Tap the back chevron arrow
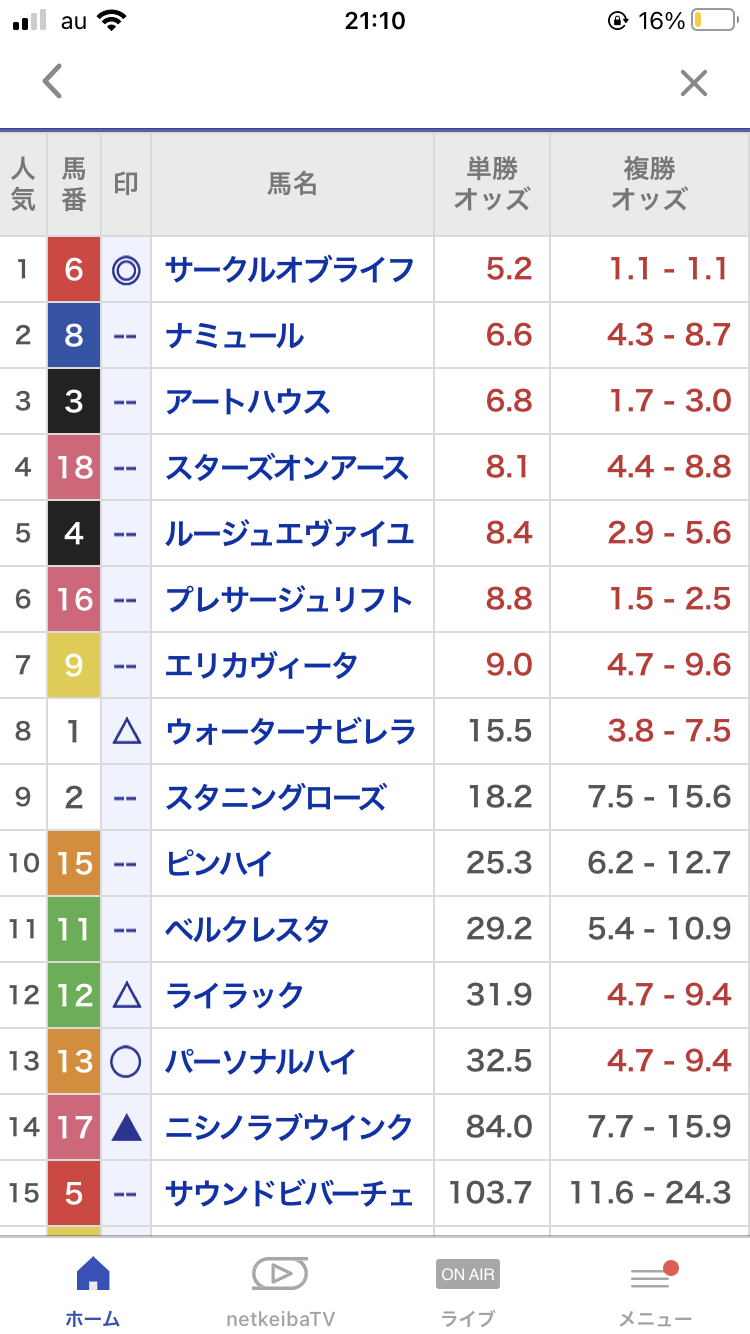 [x=53, y=81]
